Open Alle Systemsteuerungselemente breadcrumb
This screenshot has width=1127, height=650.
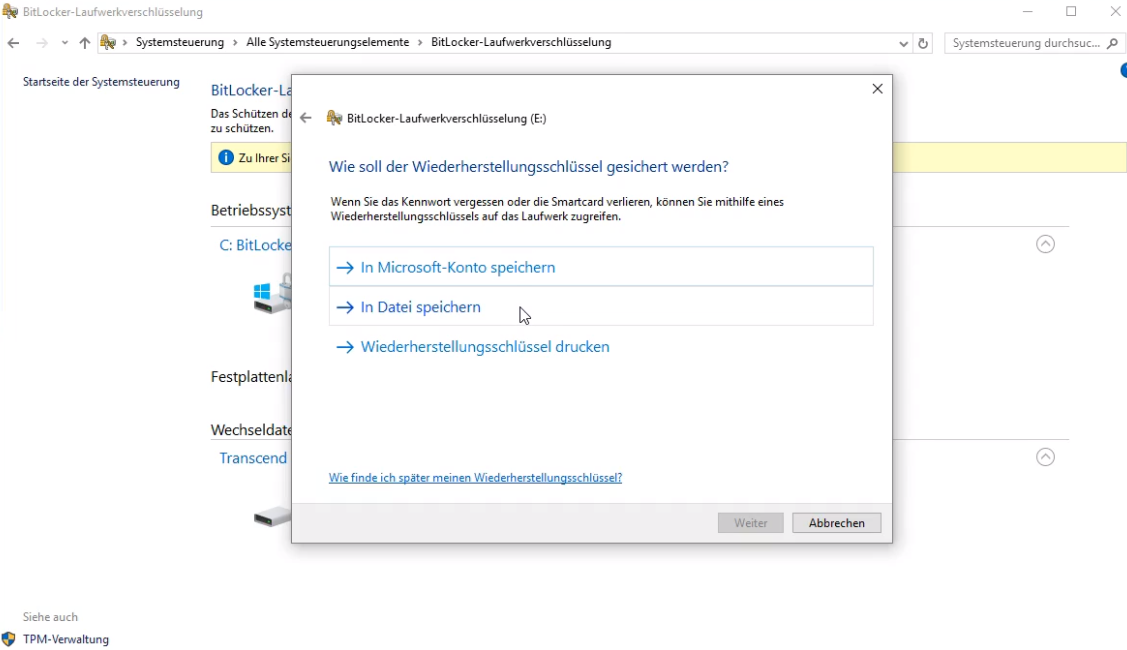tap(328, 42)
